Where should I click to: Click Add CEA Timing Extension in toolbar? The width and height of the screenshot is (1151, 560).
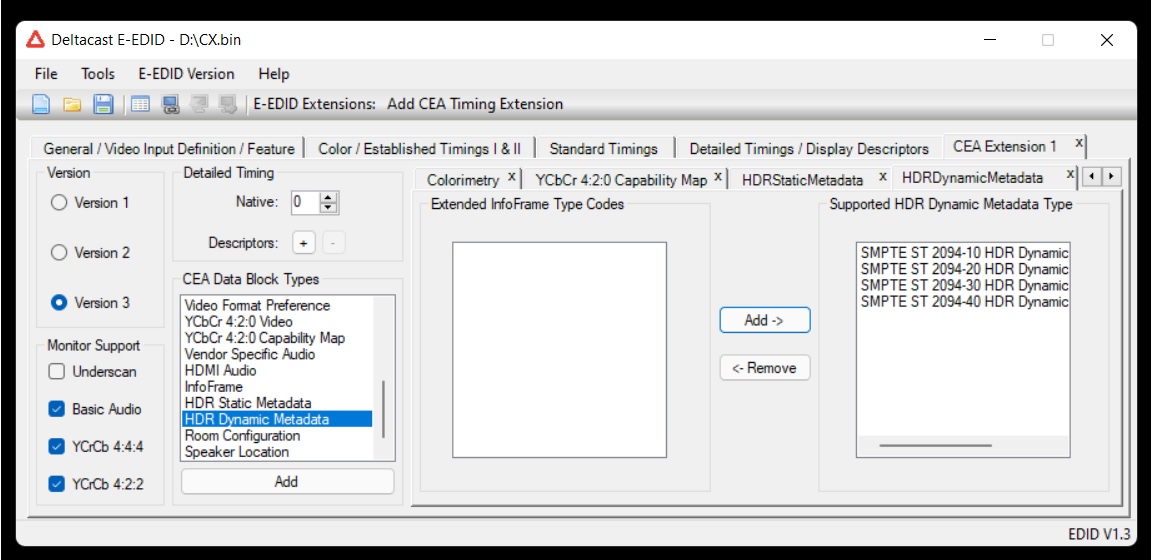(475, 104)
